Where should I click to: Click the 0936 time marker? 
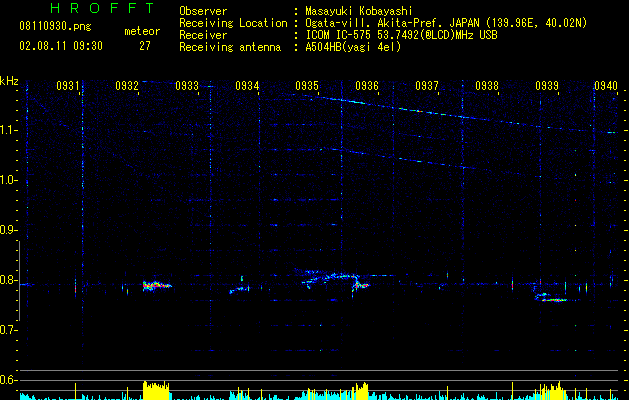pos(367,86)
